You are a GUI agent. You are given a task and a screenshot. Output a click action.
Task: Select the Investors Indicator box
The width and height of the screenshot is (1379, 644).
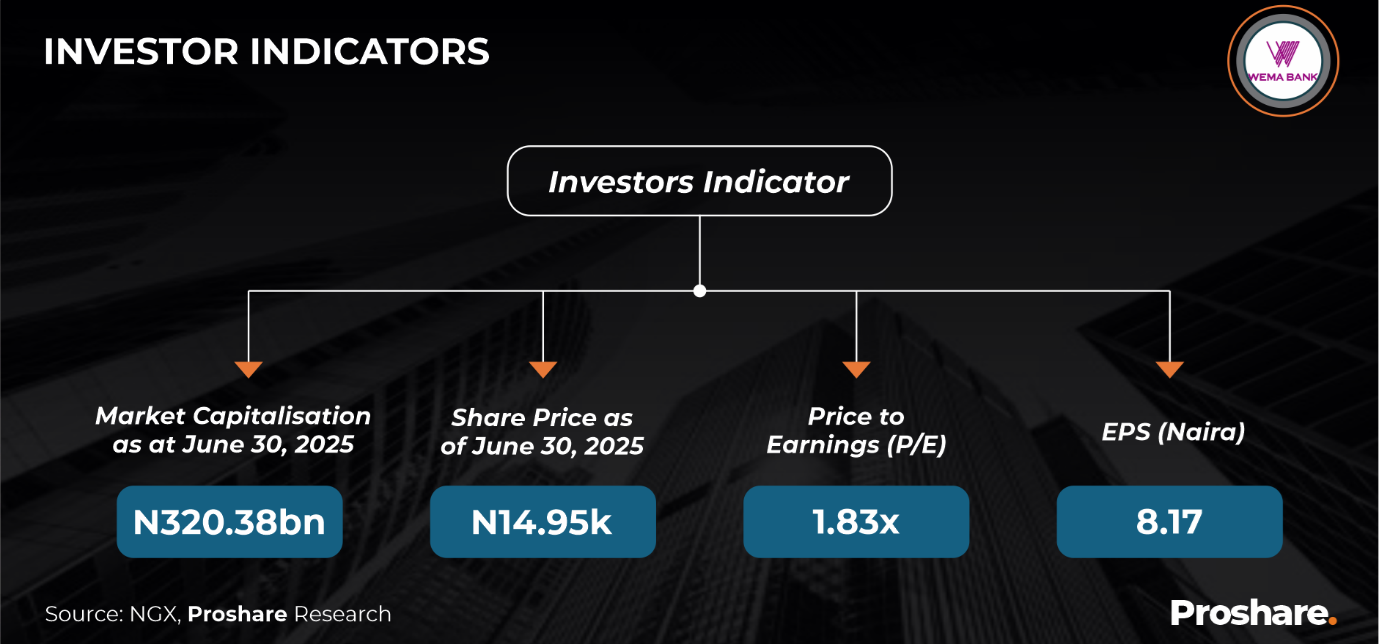point(699,181)
